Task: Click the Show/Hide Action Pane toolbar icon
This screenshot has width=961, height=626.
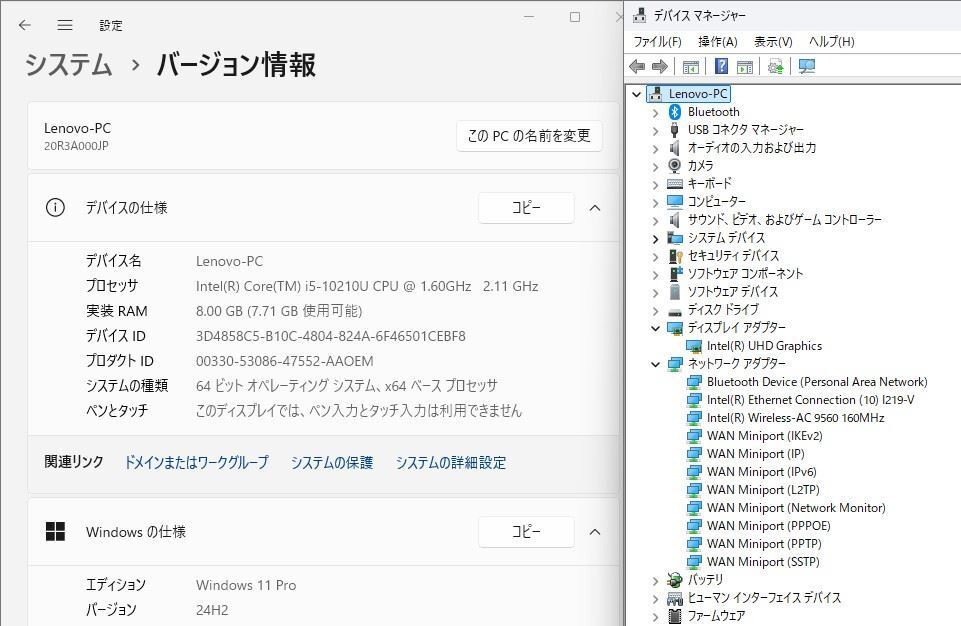Action: click(744, 67)
